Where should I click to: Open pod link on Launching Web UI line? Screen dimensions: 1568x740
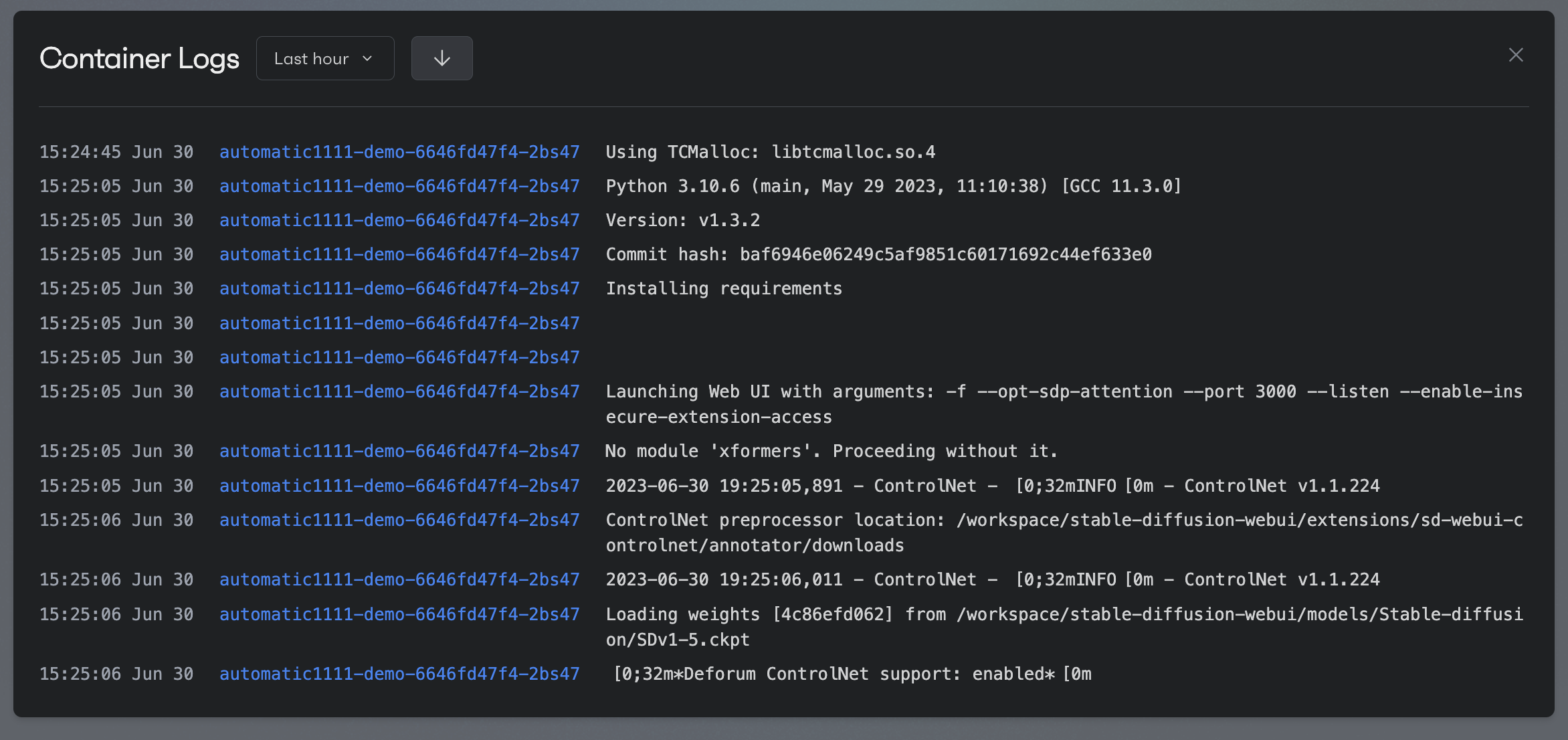click(399, 392)
